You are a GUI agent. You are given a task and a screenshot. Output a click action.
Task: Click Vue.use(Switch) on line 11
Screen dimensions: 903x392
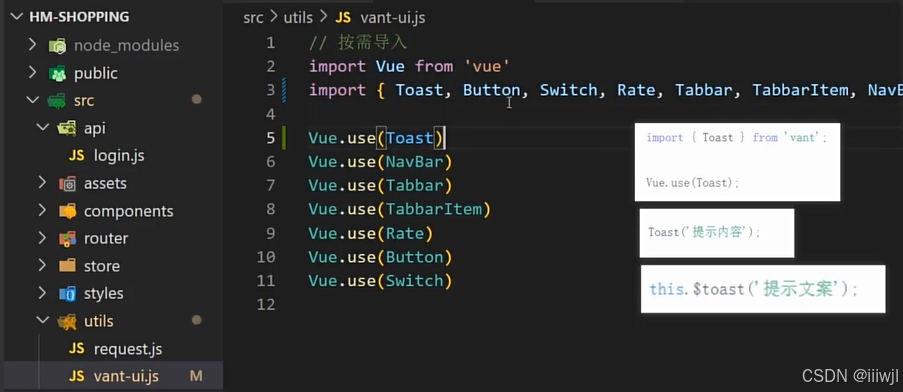point(381,281)
